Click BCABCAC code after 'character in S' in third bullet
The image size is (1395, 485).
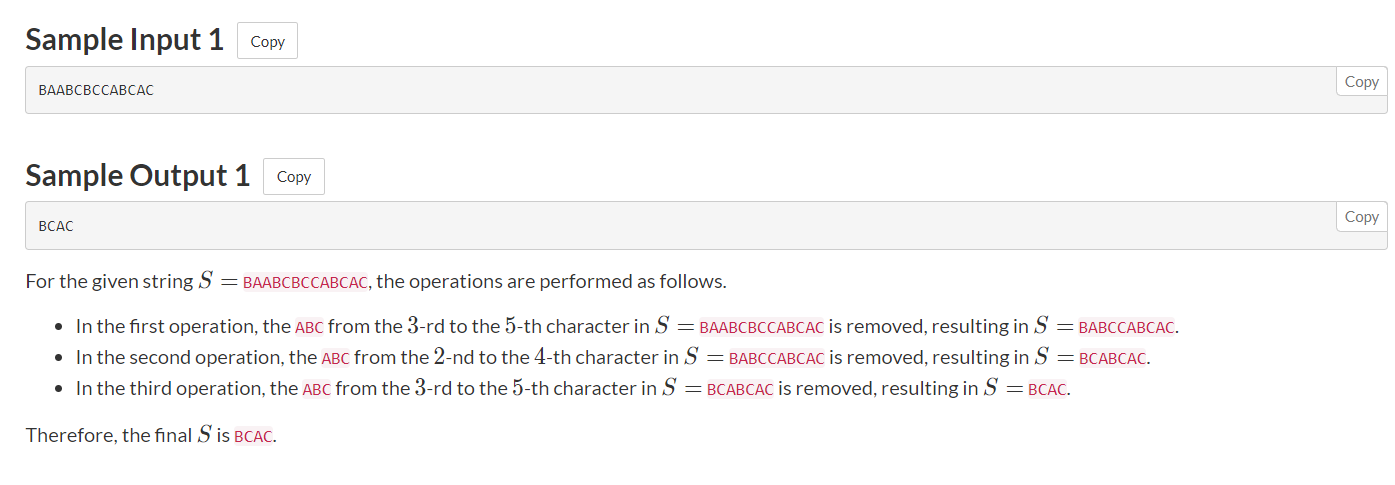(740, 389)
